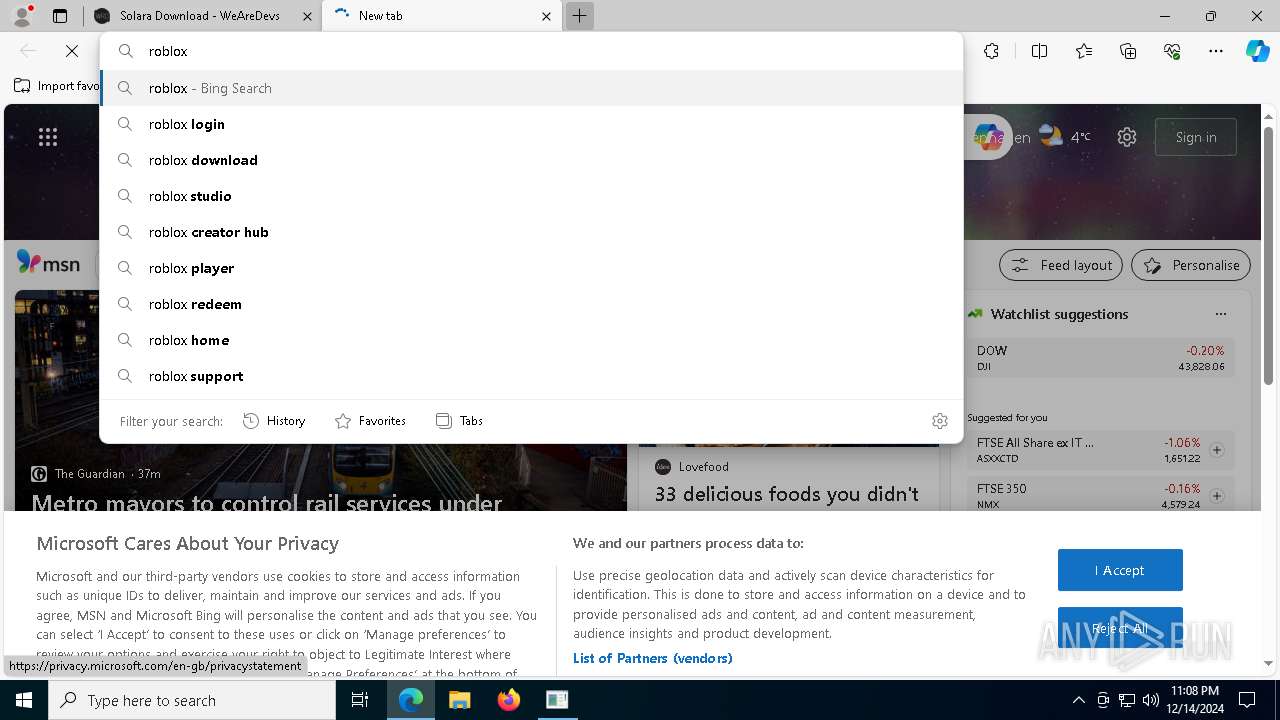Image resolution: width=1280 pixels, height=720 pixels.
Task: Open The Guardian Metro mayors article
Action: 267,503
